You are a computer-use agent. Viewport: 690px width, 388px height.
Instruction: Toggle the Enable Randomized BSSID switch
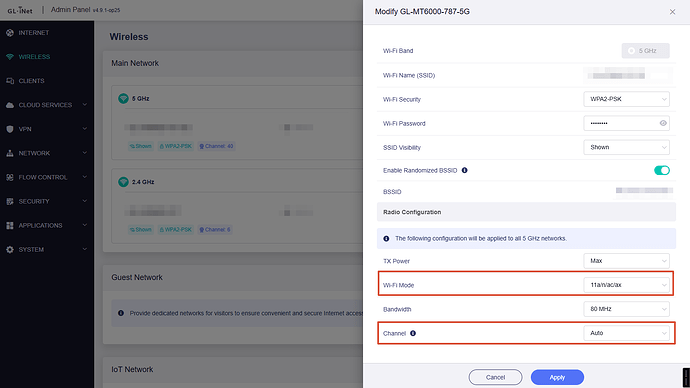pos(661,170)
